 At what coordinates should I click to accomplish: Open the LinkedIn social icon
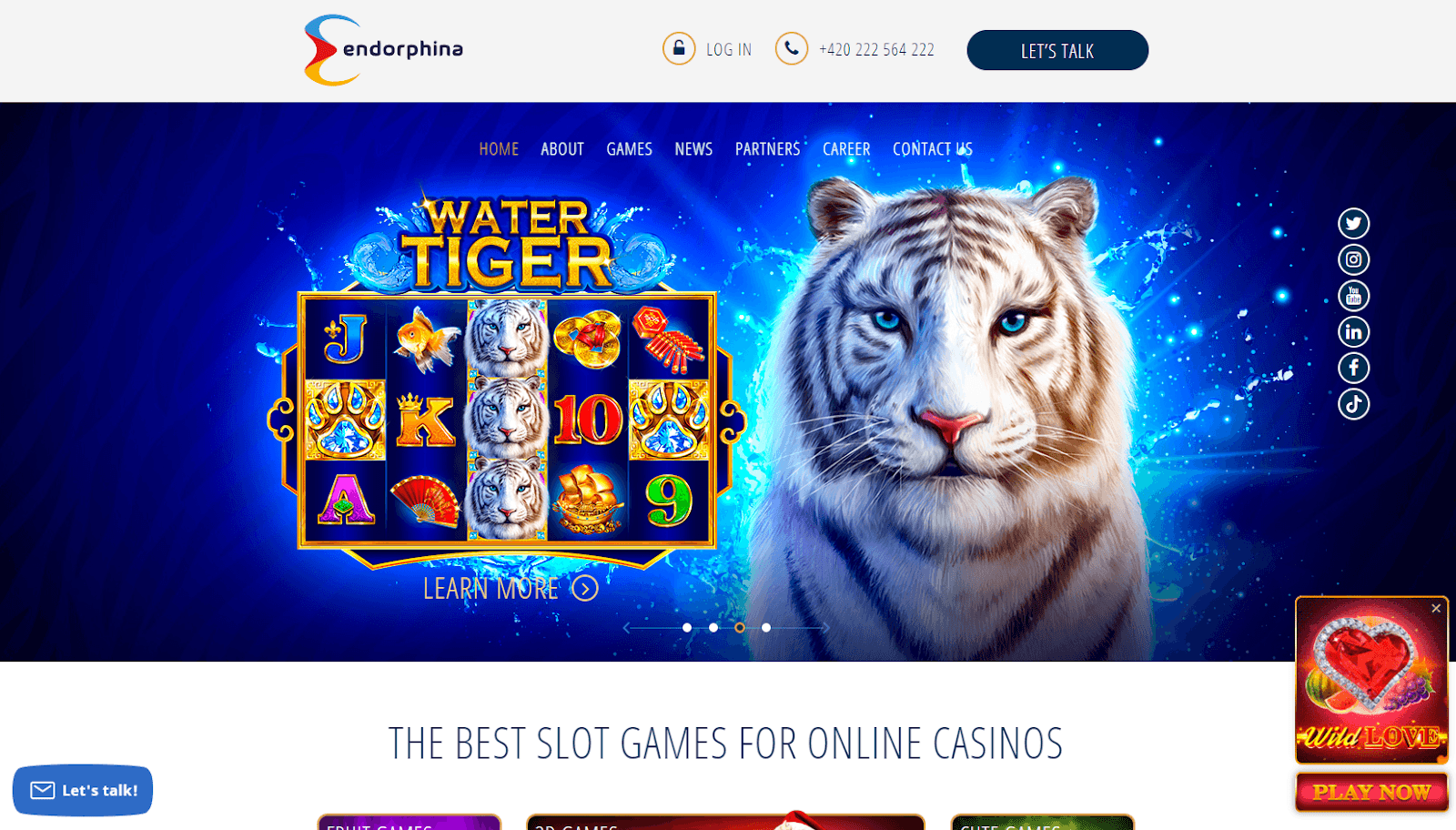click(x=1353, y=331)
